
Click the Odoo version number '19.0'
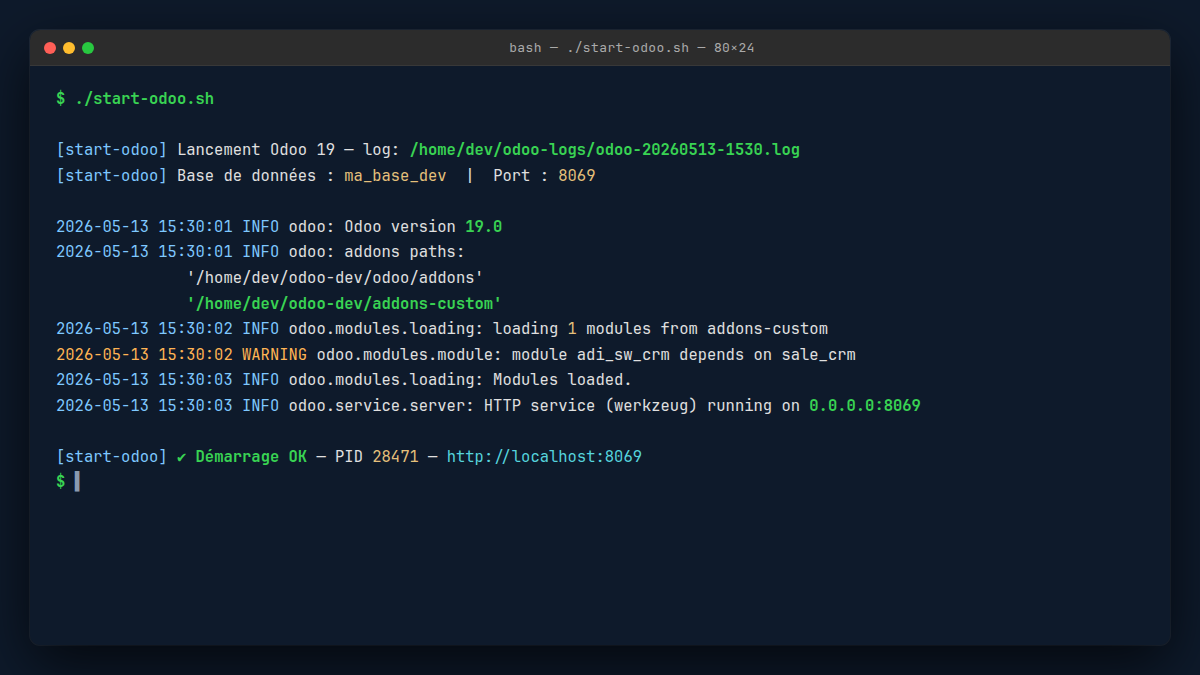pyautogui.click(x=484, y=227)
